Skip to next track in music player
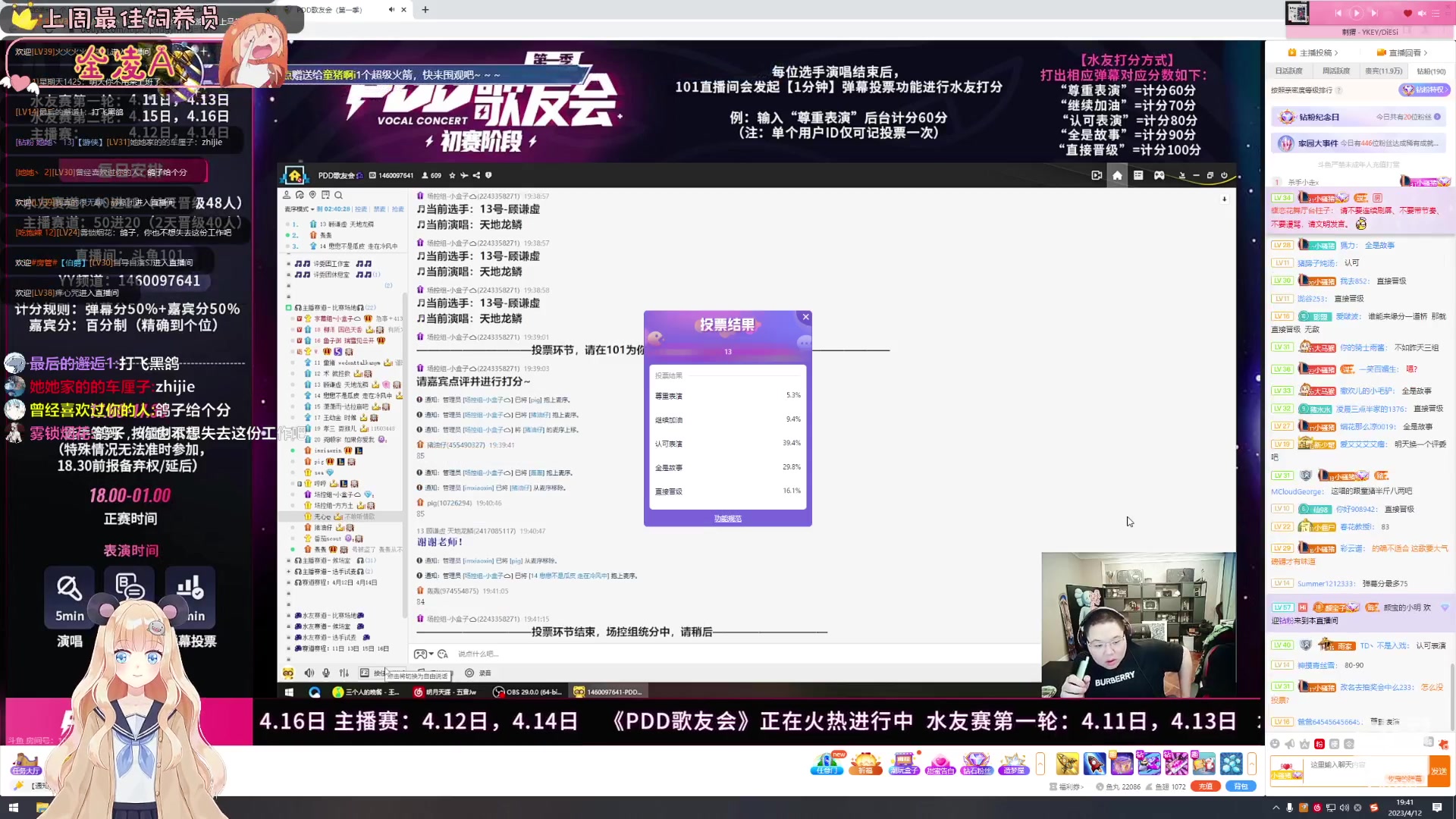 click(1374, 13)
